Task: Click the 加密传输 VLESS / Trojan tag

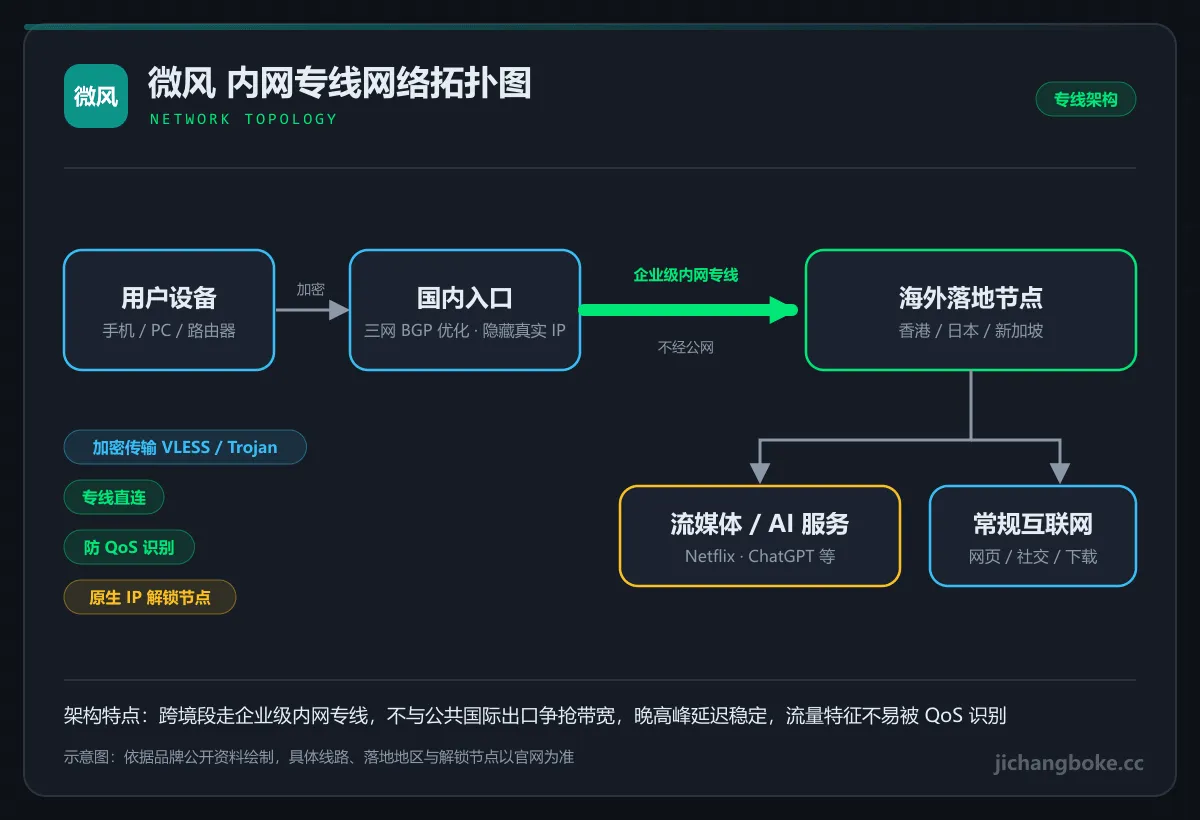Action: pos(185,447)
